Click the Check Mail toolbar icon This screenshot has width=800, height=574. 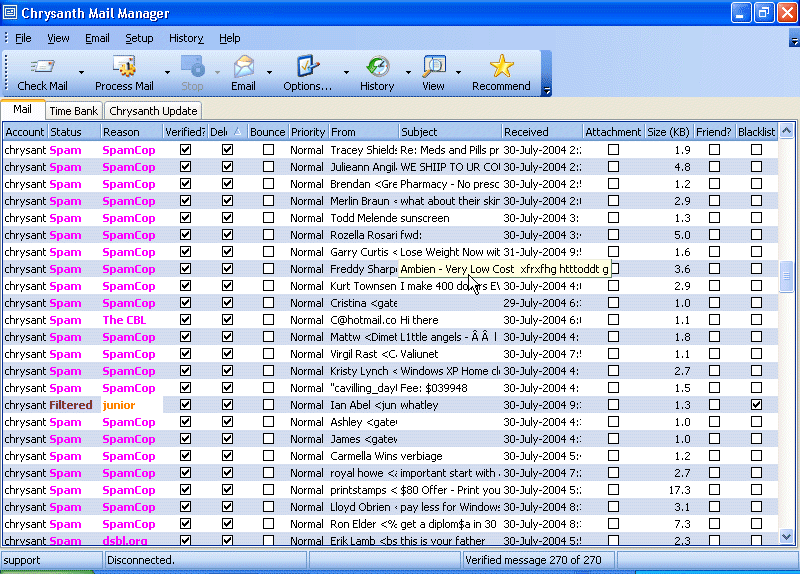coord(42,67)
